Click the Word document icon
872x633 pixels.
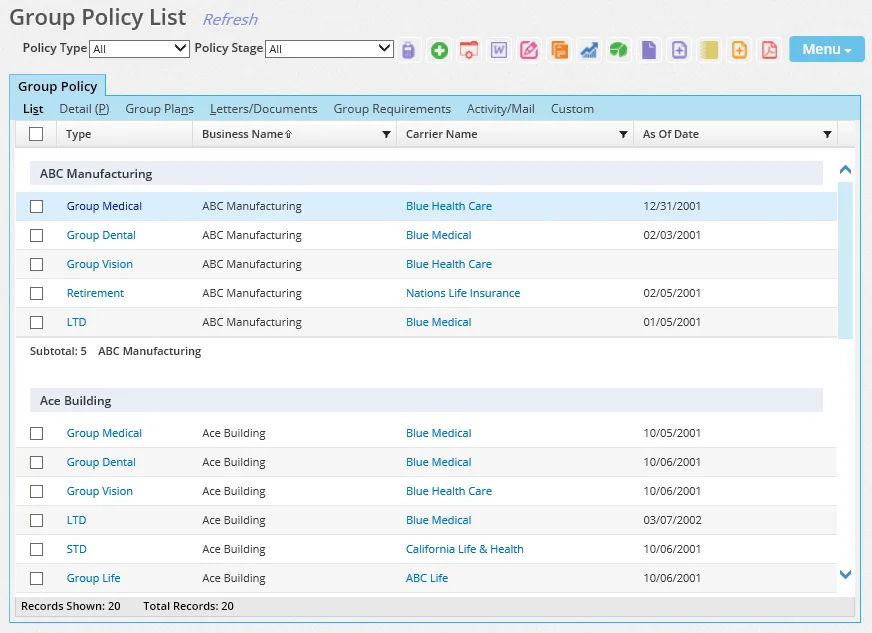coord(499,50)
